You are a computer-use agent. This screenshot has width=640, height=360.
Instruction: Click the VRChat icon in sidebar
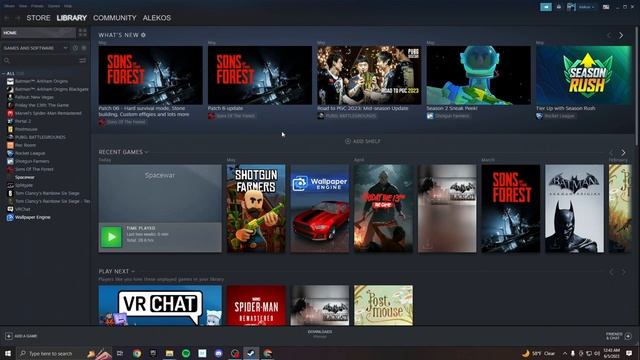coord(10,209)
